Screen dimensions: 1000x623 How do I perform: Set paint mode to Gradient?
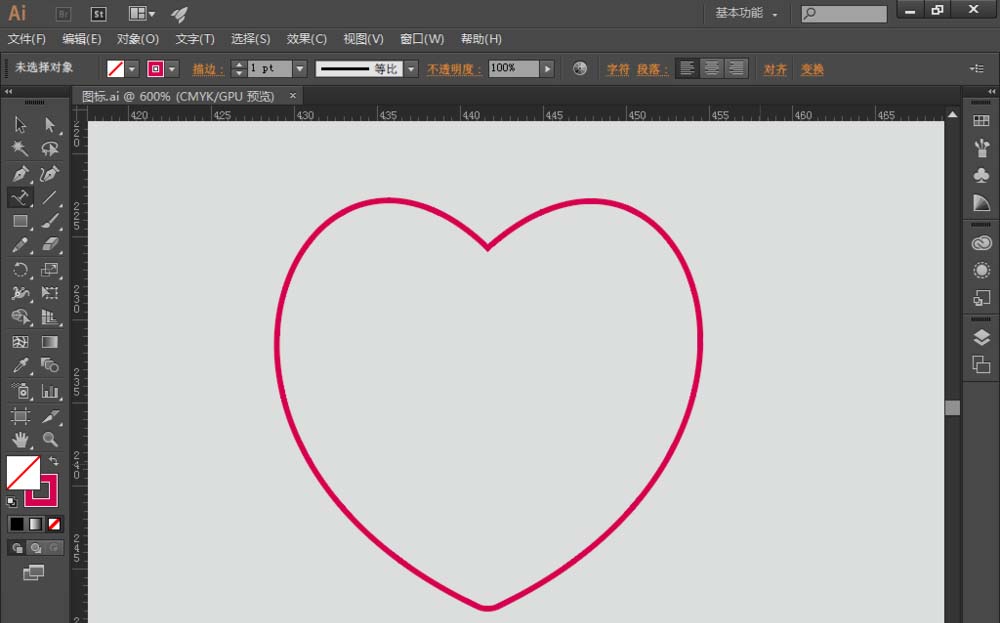pos(36,524)
